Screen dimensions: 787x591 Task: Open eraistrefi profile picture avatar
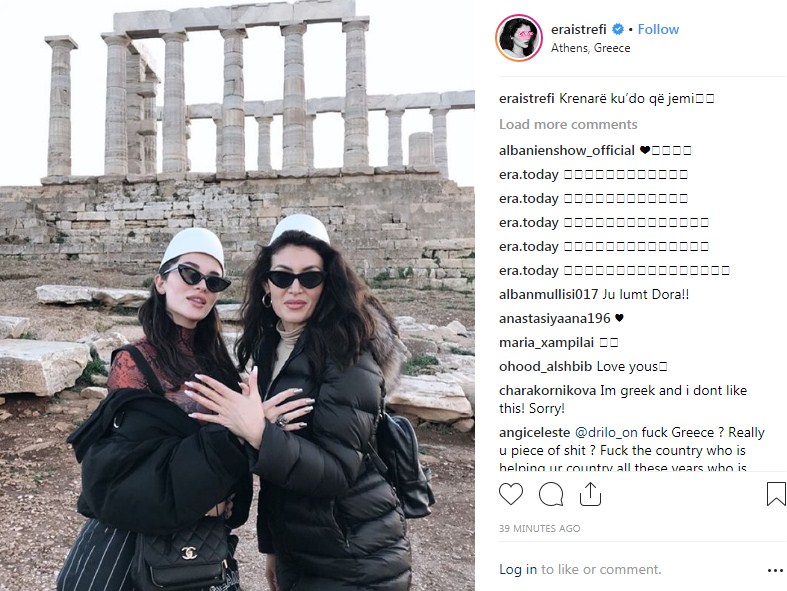click(519, 38)
